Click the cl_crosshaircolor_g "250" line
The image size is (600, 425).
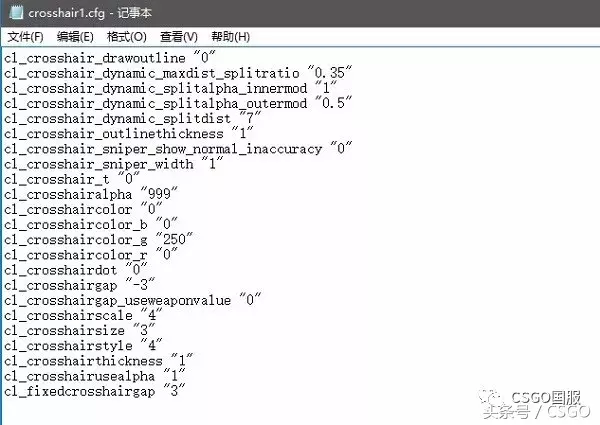(98, 239)
